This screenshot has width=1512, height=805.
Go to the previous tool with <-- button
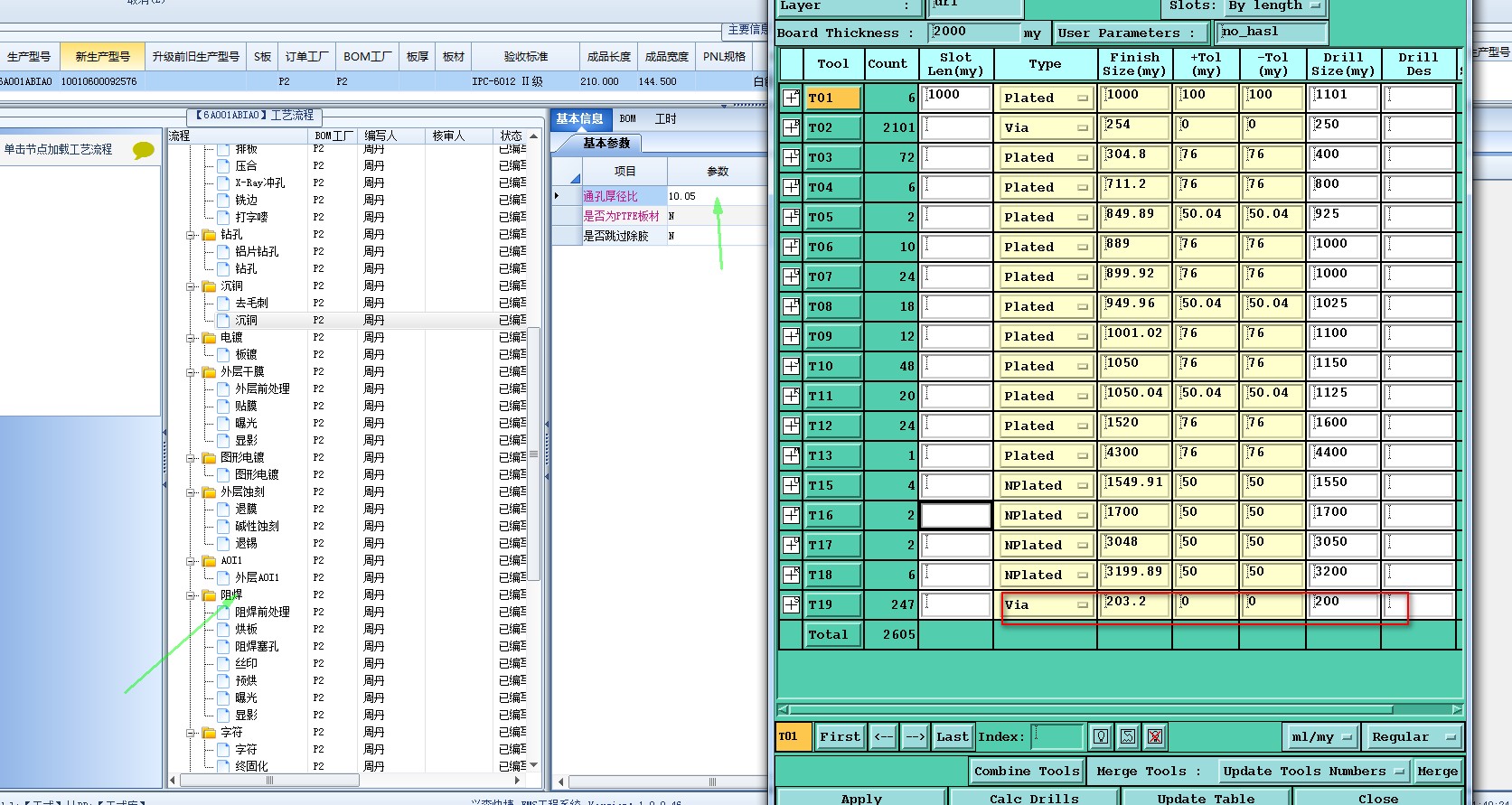[883, 737]
